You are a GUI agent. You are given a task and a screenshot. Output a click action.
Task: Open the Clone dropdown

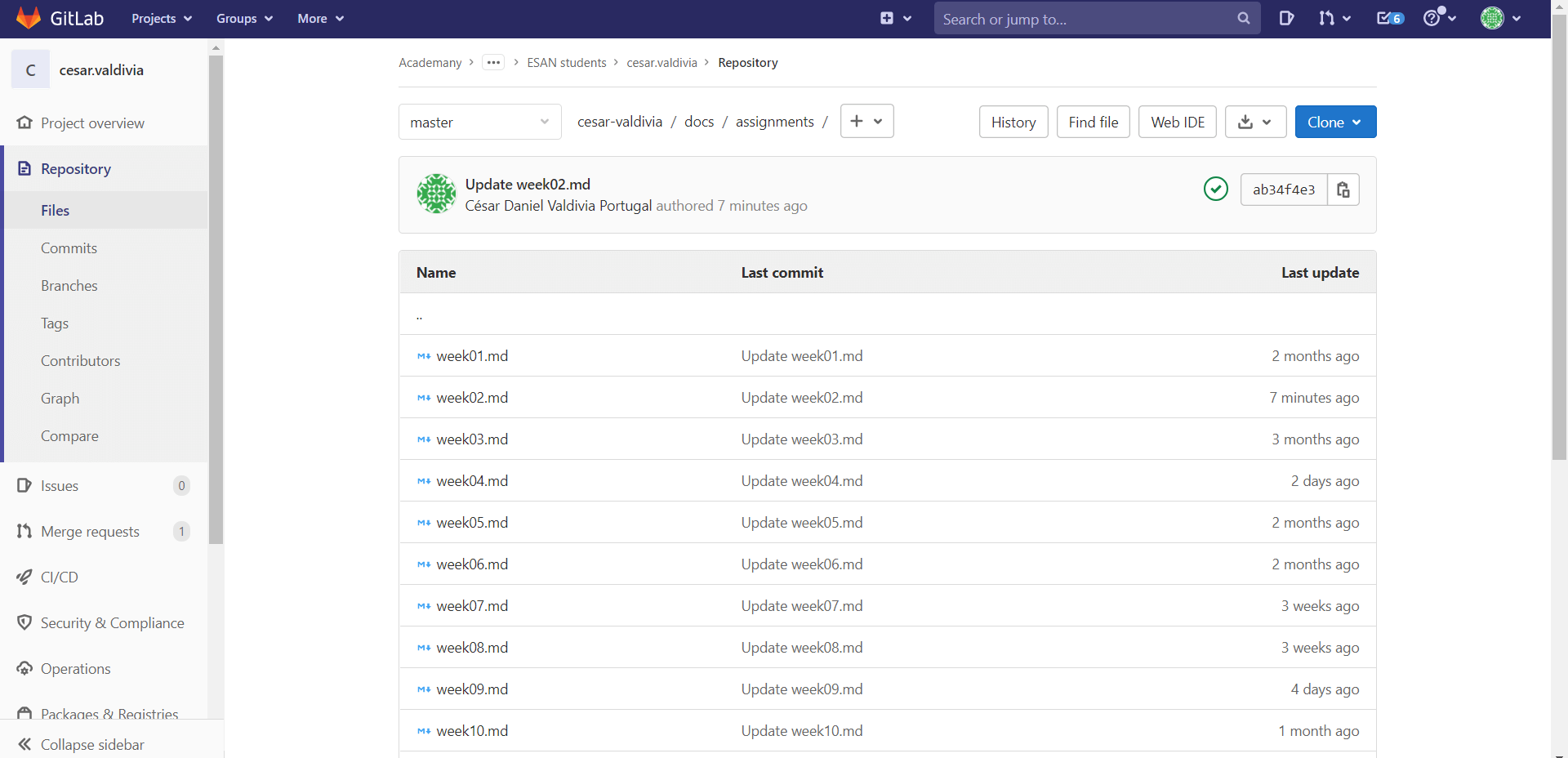pyautogui.click(x=1335, y=123)
